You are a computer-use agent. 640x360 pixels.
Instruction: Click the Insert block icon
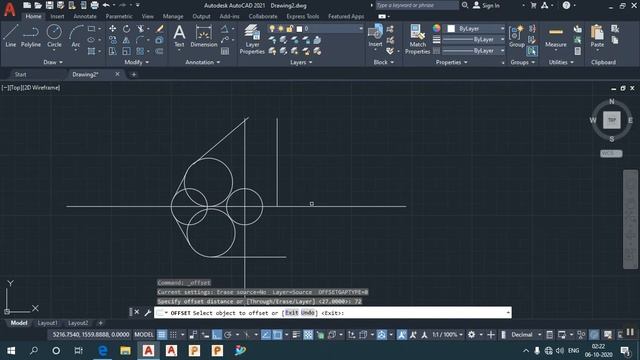(x=375, y=35)
